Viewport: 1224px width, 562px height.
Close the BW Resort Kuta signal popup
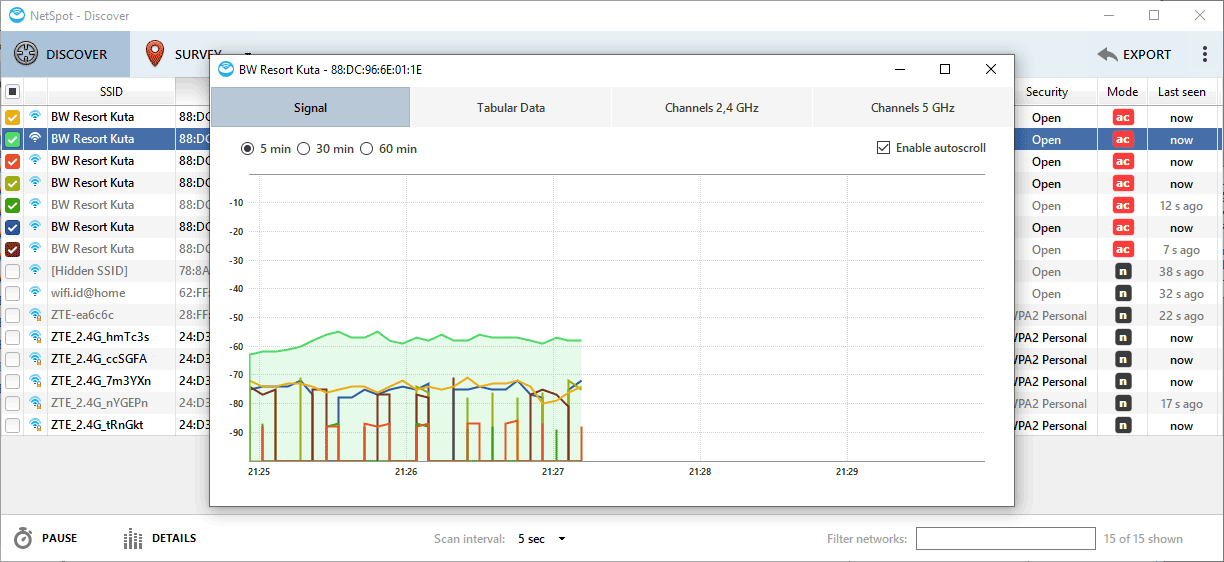[x=991, y=69]
